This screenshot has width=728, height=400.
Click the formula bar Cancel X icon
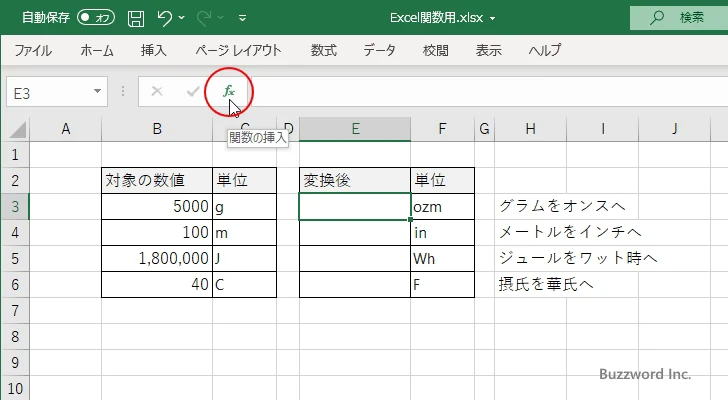[157, 91]
